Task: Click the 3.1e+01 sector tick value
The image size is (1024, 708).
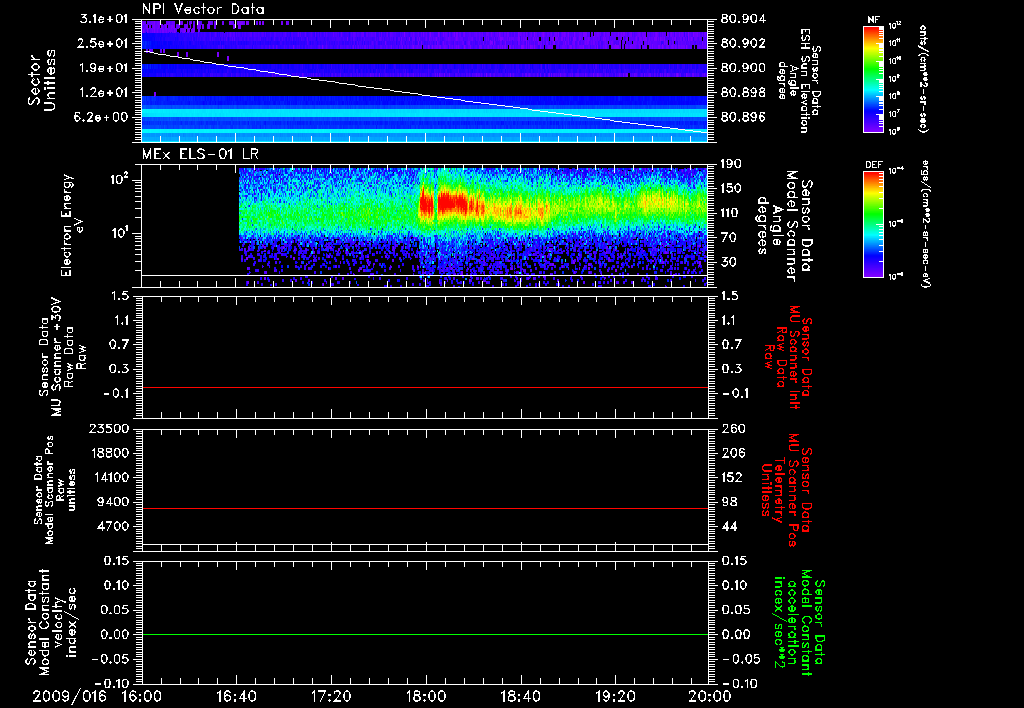Action: [103, 19]
